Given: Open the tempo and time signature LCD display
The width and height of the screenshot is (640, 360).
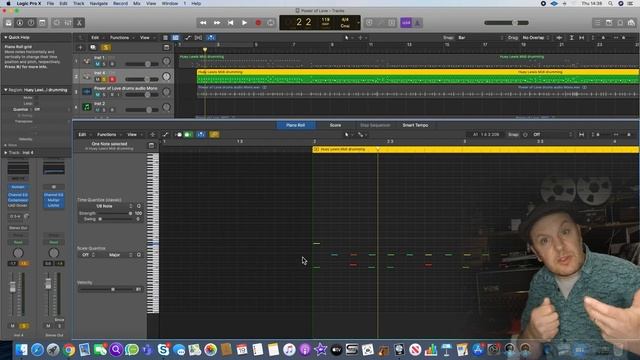Looking at the screenshot, I should (320, 23).
